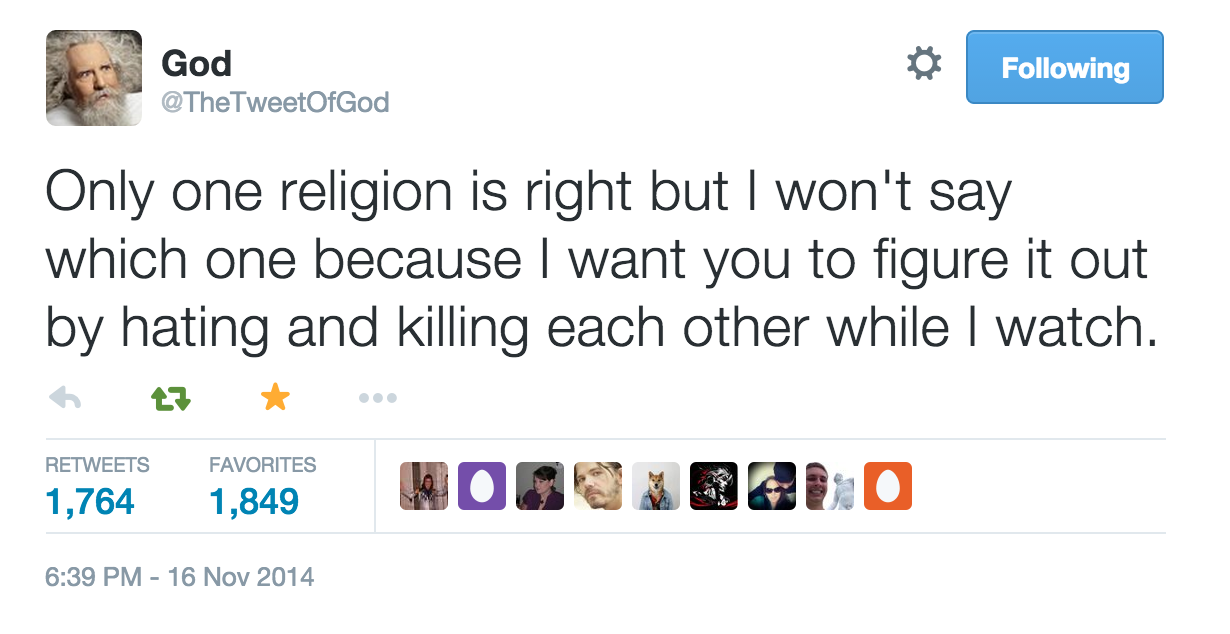1230x634 pixels.
Task: Click the bearded man's face avatar
Action: click(x=598, y=486)
